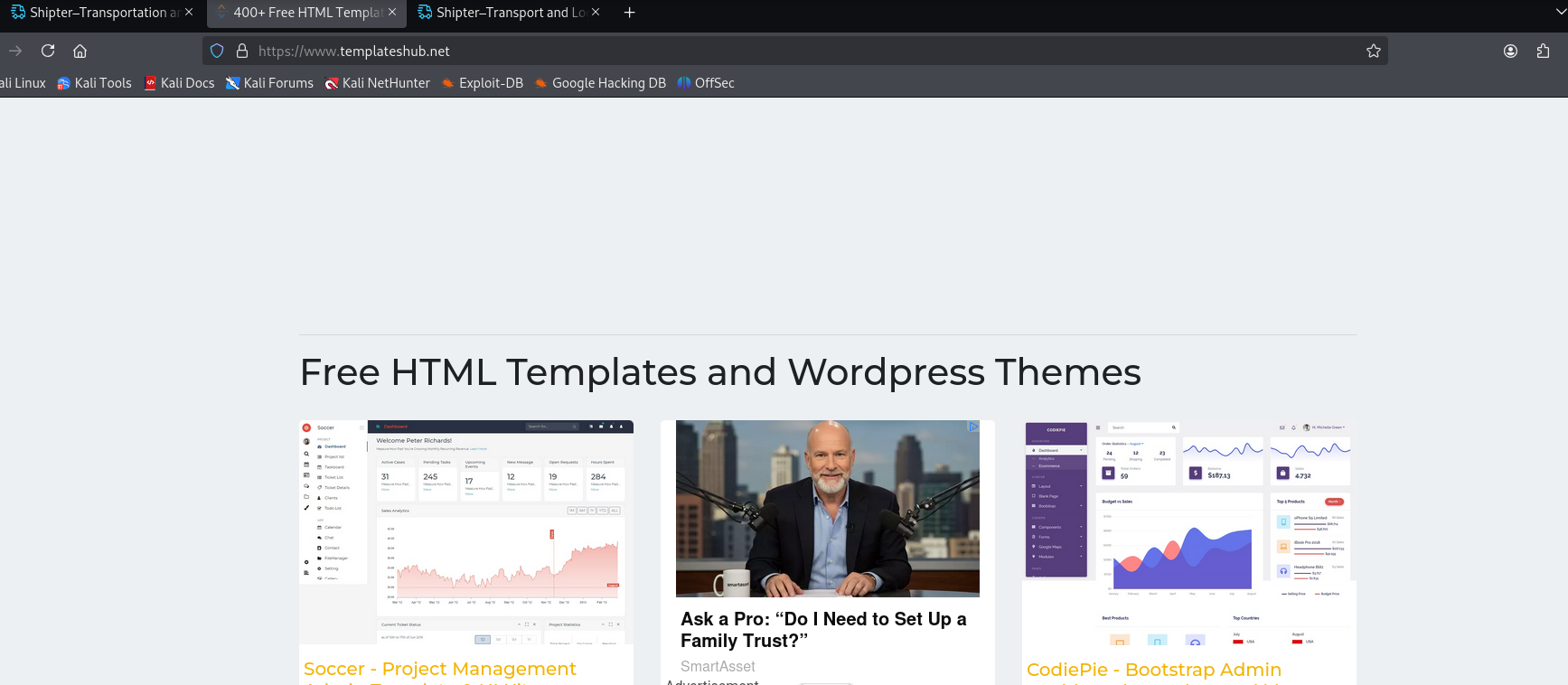Open the Kali Tools bookmark

(95, 83)
